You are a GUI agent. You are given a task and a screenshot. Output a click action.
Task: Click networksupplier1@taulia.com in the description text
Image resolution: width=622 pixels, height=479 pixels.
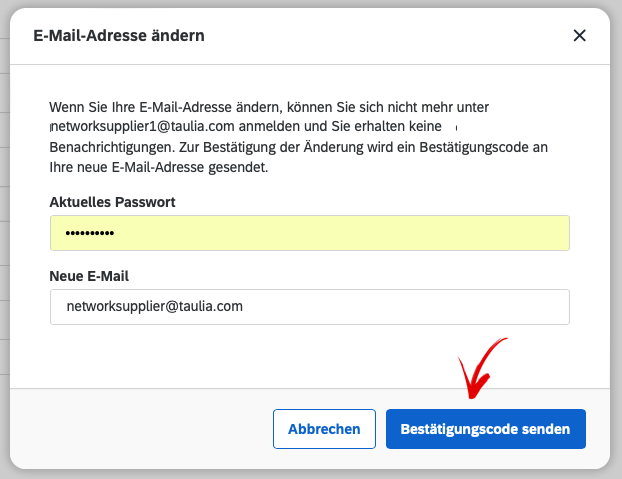pos(143,126)
